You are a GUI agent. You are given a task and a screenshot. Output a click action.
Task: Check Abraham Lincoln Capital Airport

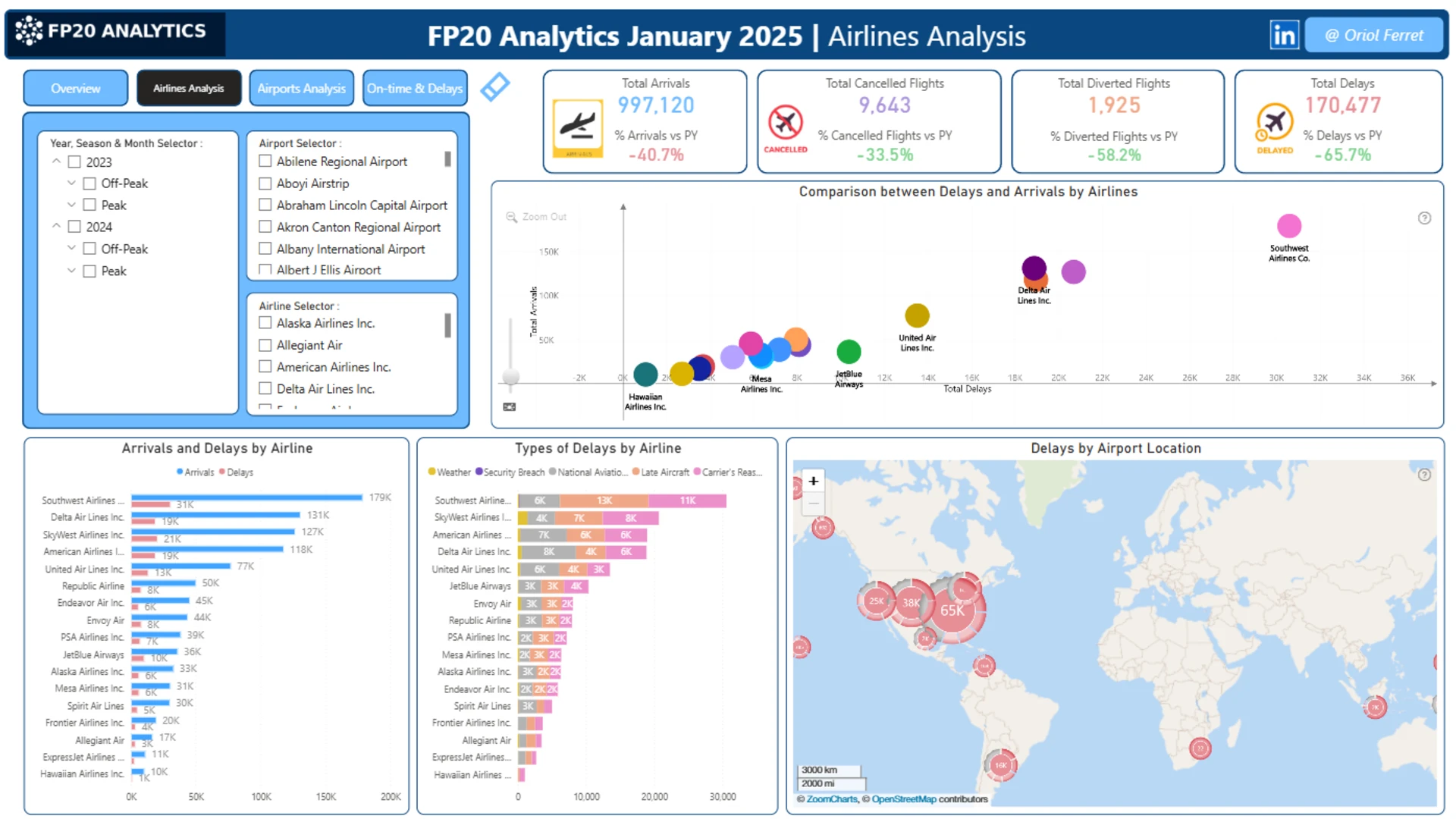265,205
